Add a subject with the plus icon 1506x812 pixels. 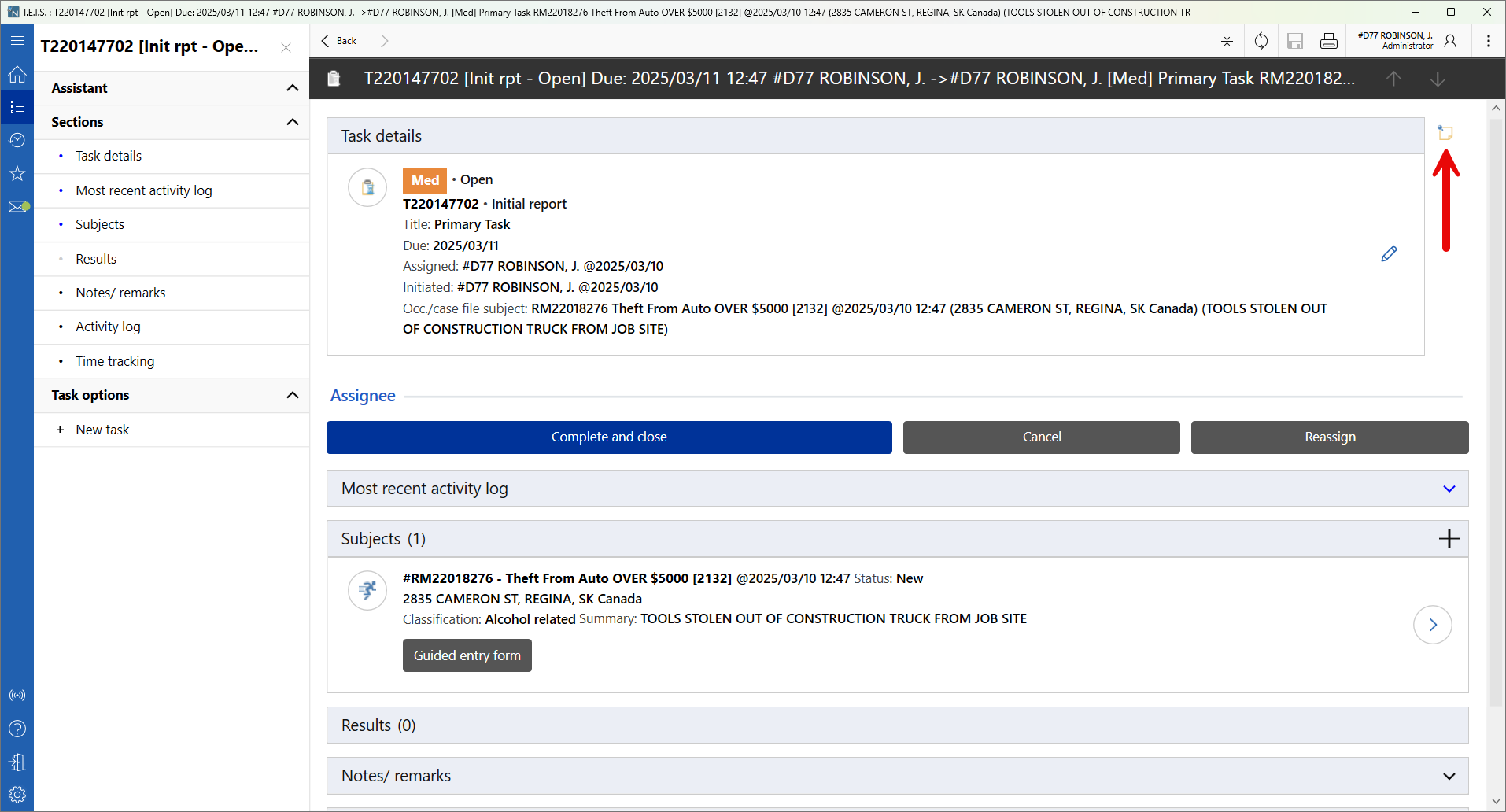point(1449,539)
